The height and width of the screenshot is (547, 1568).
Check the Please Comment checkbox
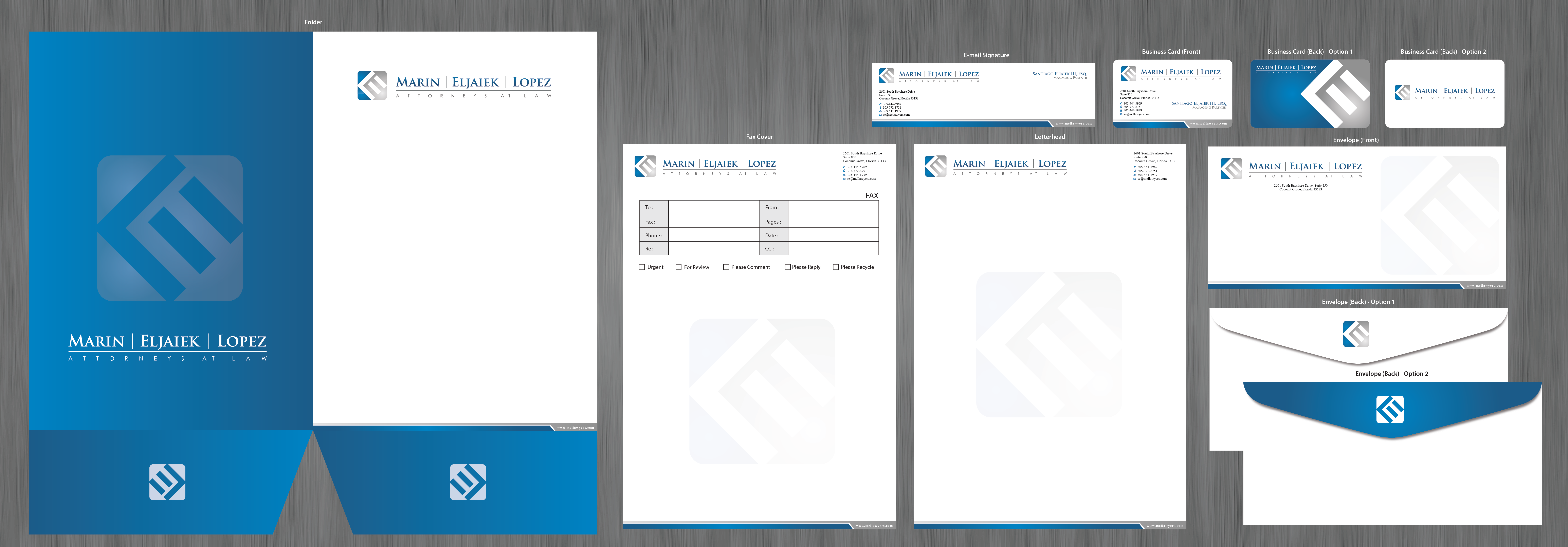point(726,267)
